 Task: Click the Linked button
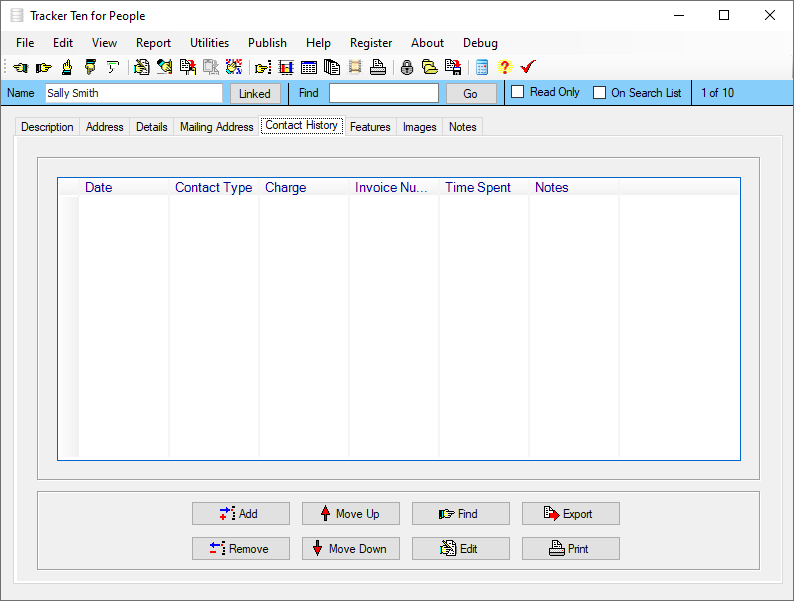[255, 94]
